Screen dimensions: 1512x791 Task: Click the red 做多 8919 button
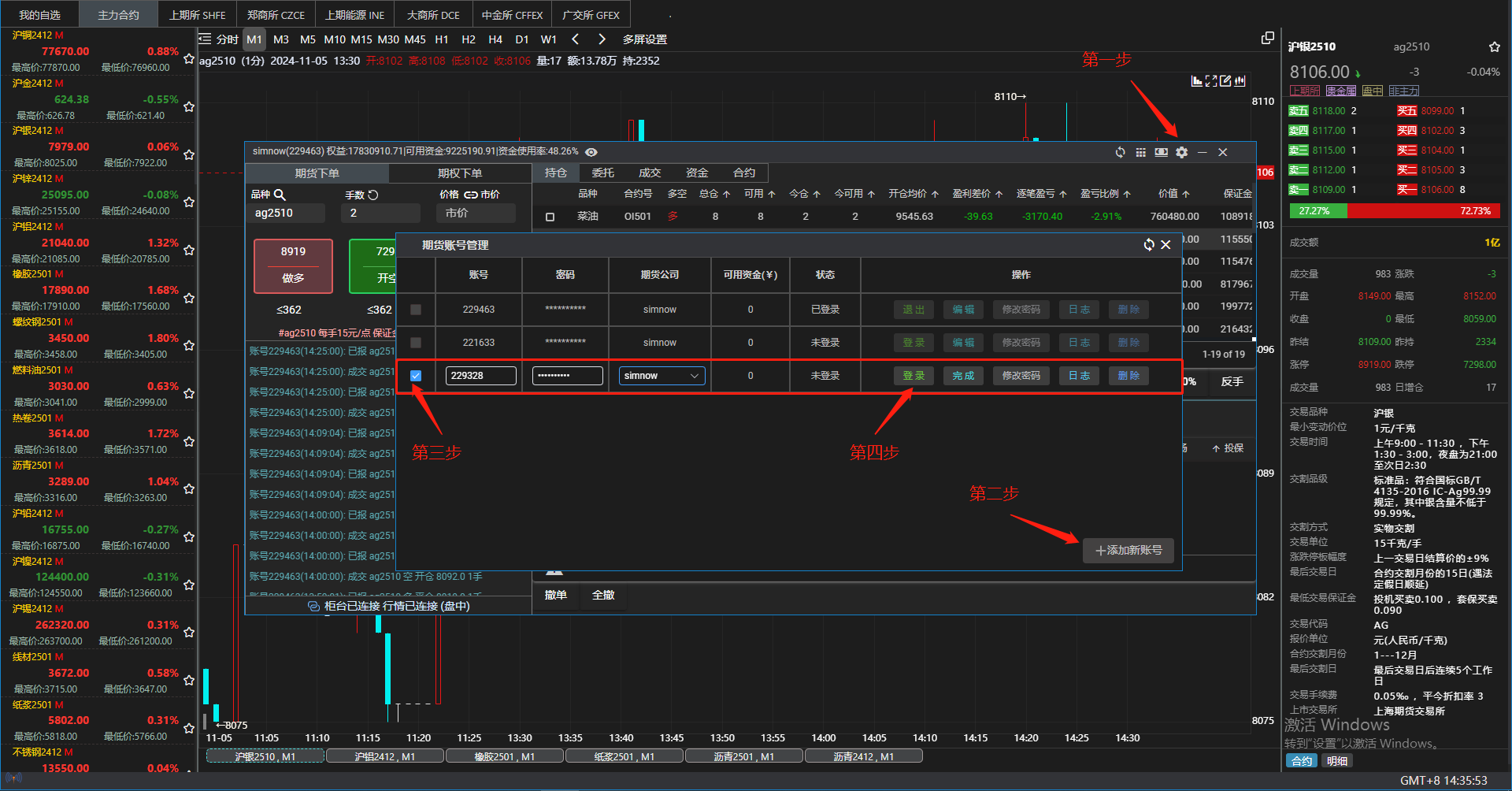(293, 266)
